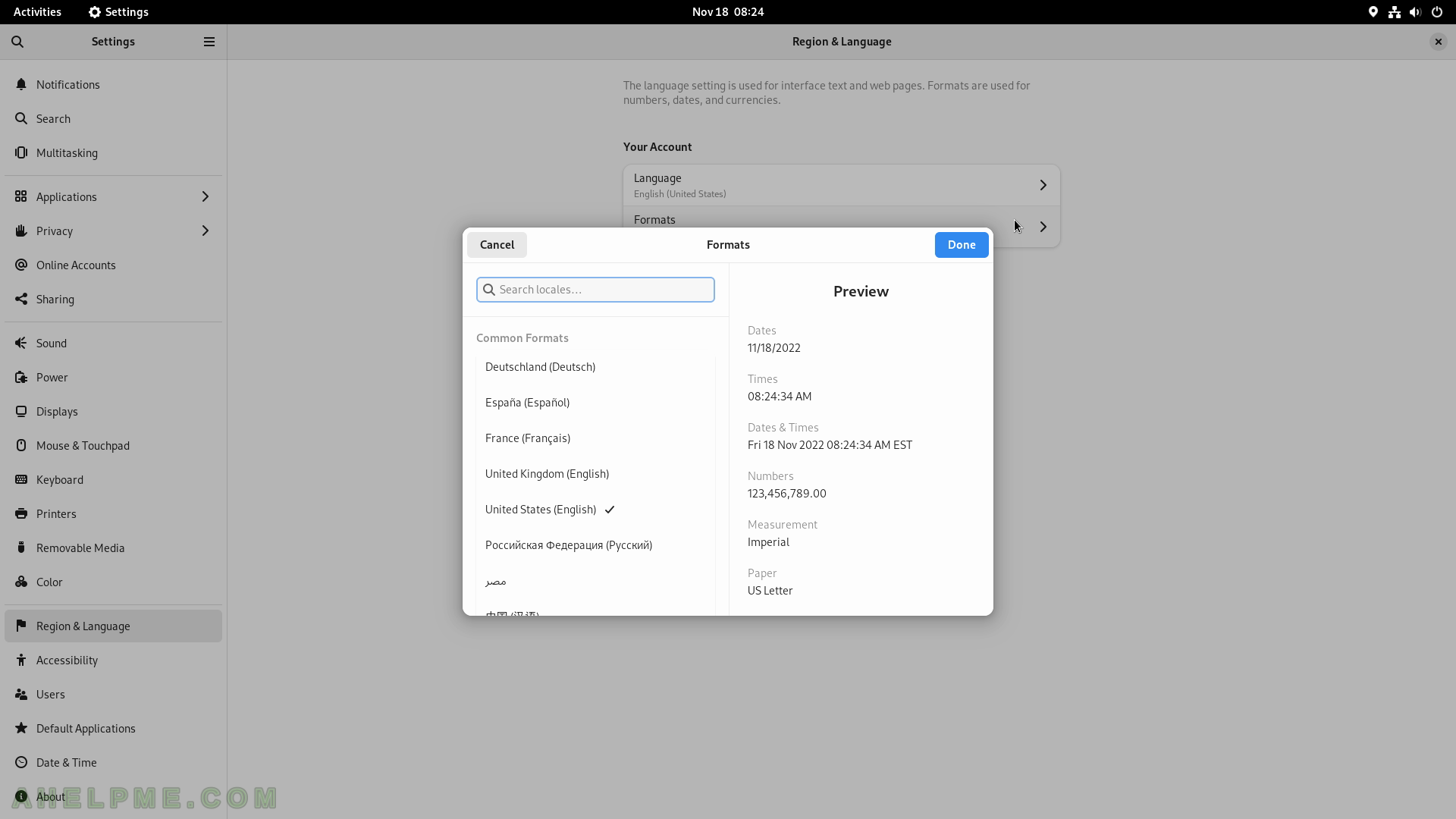
Task: Click the Default Applications star icon
Action: tap(21, 728)
